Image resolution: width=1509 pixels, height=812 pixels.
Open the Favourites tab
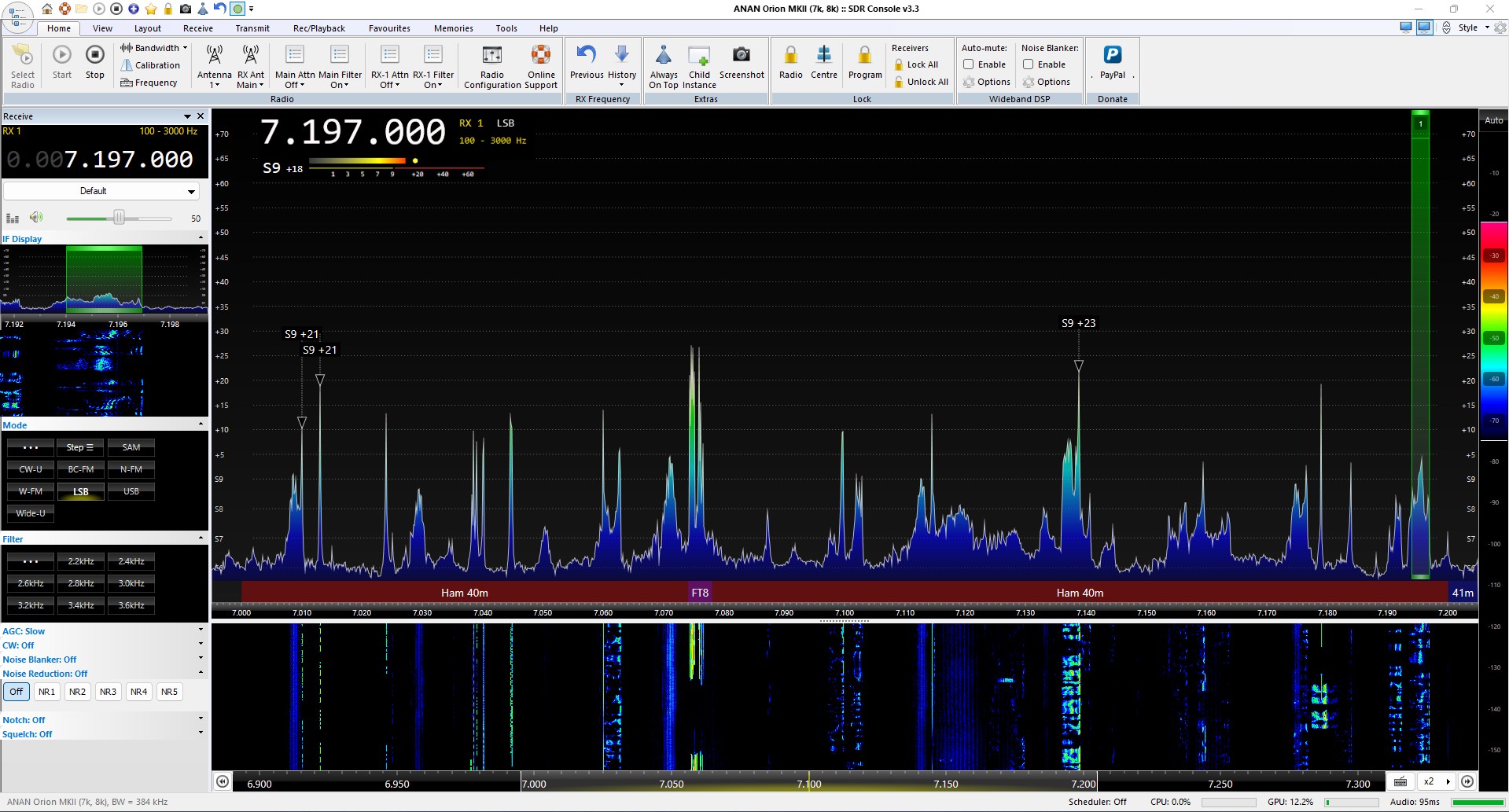click(x=389, y=28)
